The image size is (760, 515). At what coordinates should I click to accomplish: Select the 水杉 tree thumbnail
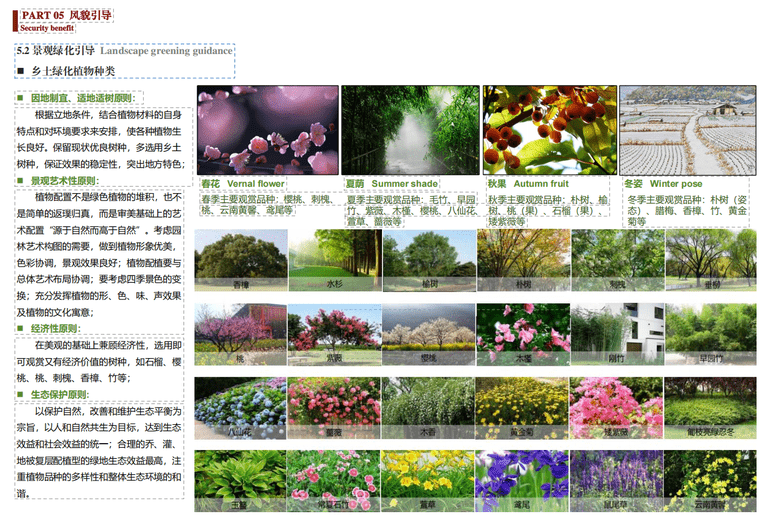(335, 260)
